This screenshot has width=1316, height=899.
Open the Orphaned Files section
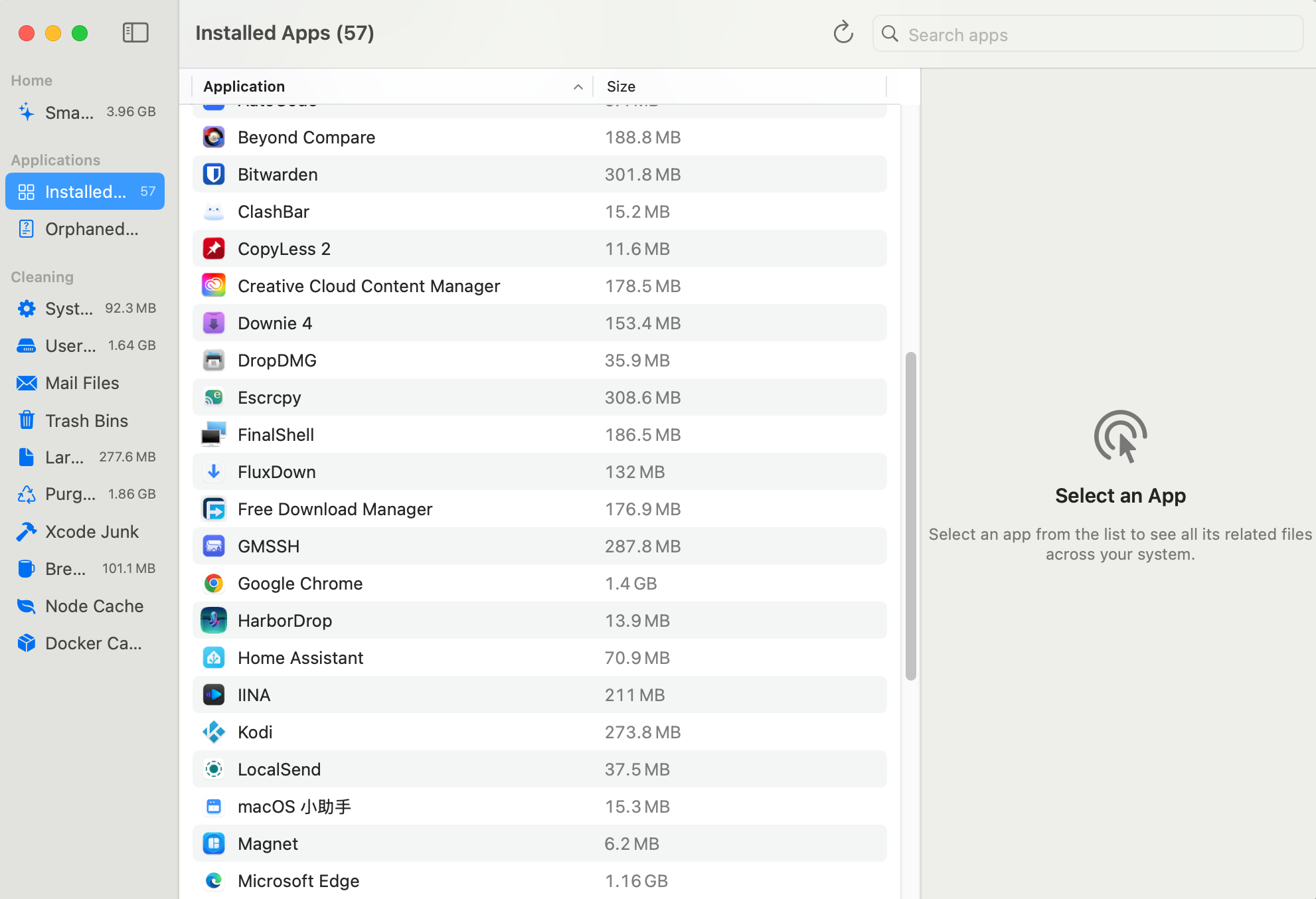(x=84, y=229)
